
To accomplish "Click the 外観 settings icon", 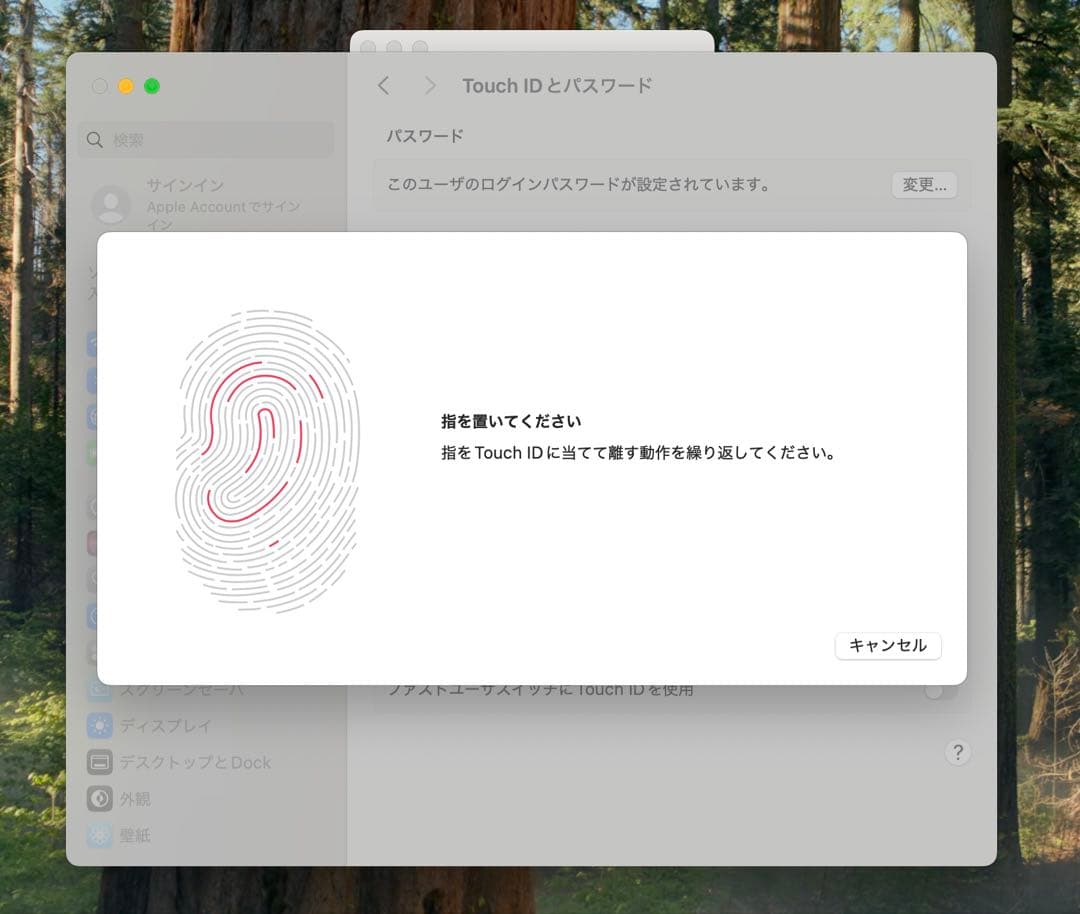I will click(x=100, y=798).
